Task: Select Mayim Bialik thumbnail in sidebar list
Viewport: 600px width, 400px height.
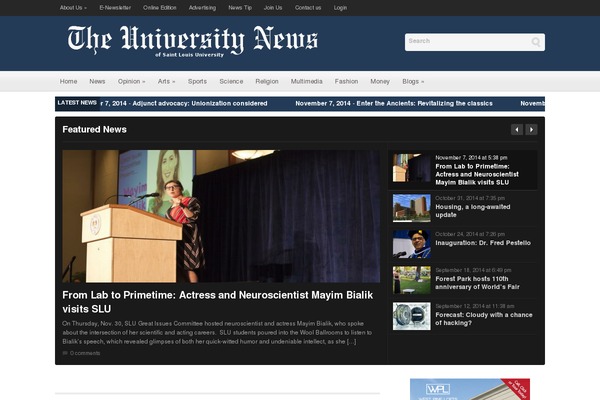Action: coord(412,168)
